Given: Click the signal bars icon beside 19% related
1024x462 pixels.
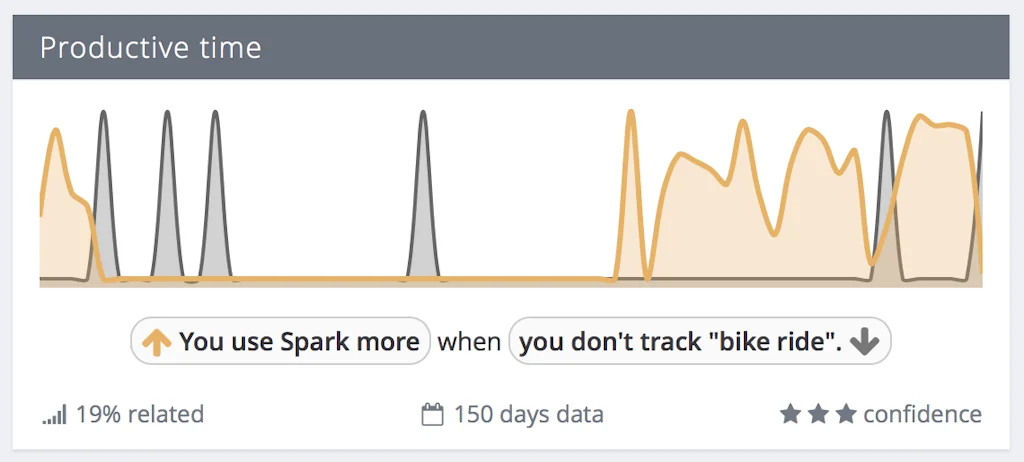Looking at the screenshot, I should click(x=54, y=414).
